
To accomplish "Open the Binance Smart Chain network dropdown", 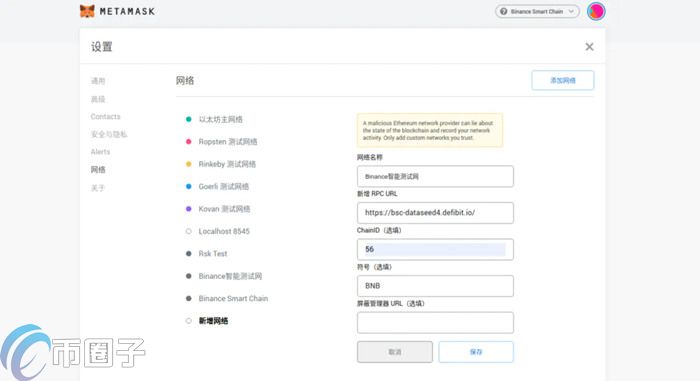I will tap(537, 12).
